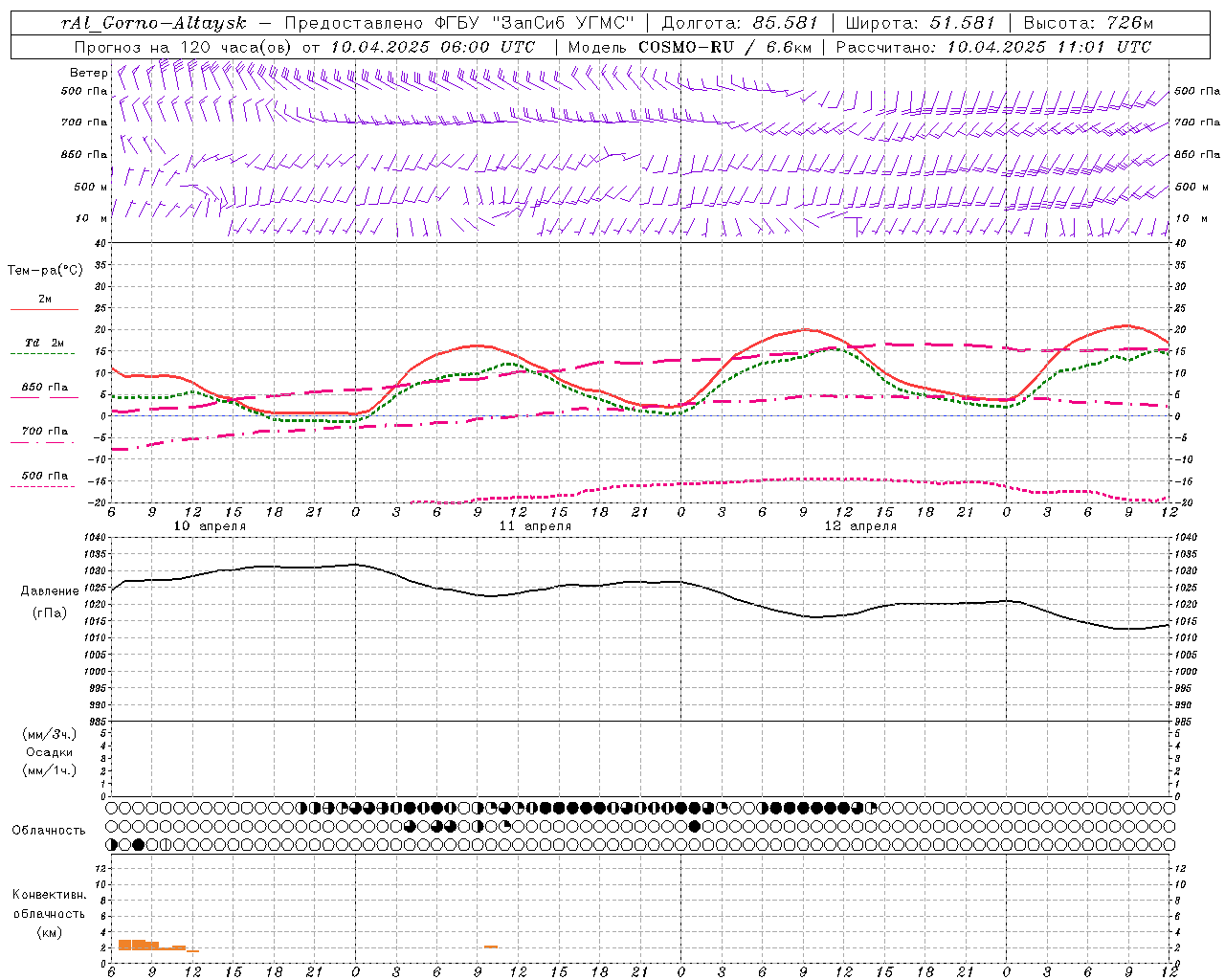1225x980 pixels.
Task: Click the small orange convective bar near 10 o'clock on 11 April
Action: tap(490, 947)
